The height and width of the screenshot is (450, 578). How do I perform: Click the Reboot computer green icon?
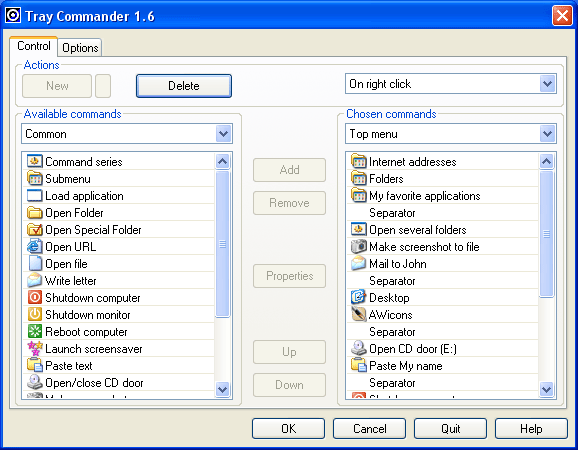point(35,331)
